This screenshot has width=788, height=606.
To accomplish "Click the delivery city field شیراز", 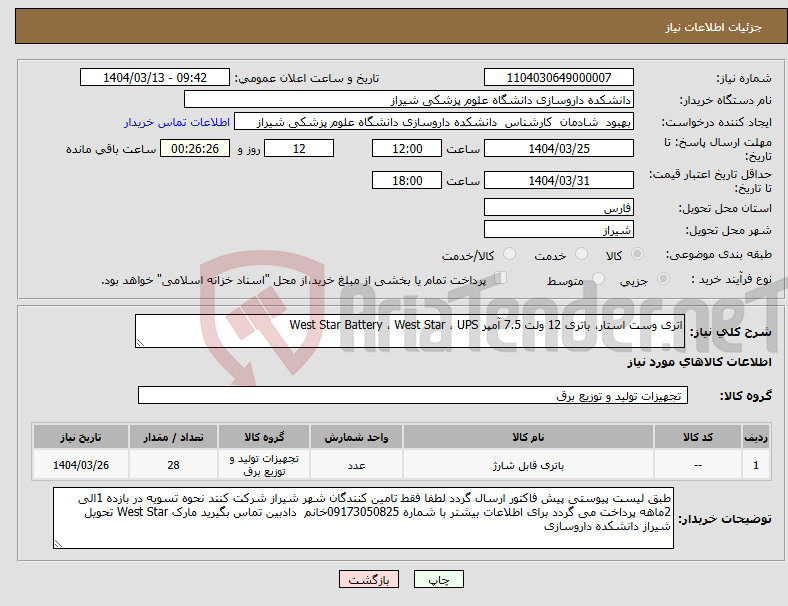I will (558, 230).
